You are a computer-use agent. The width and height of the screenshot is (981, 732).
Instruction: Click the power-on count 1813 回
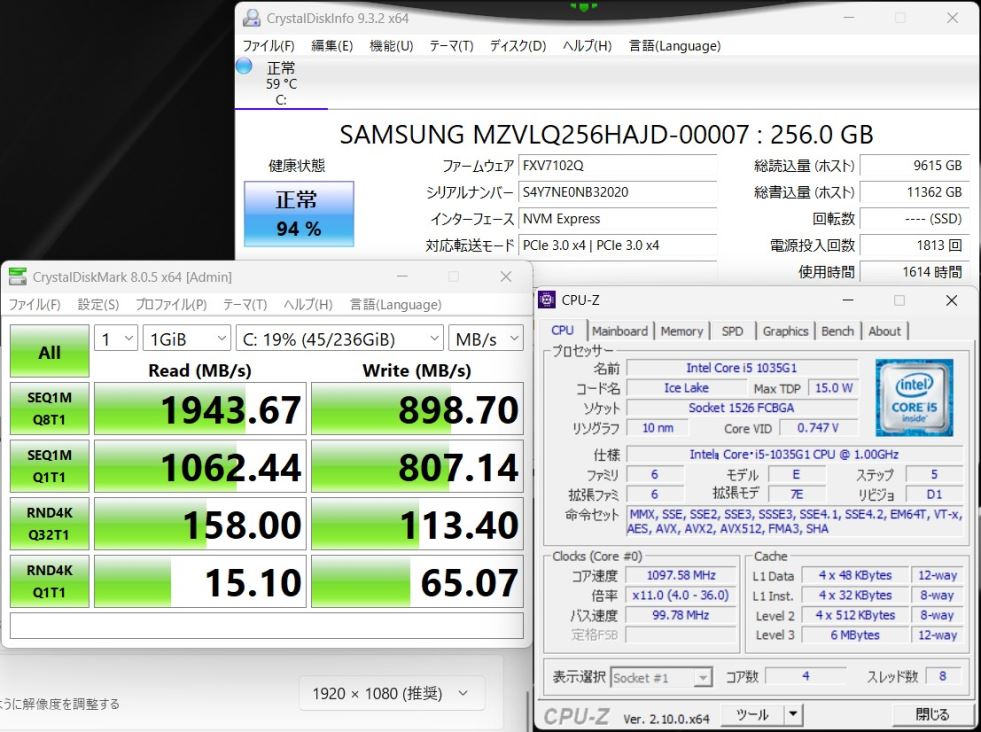tap(914, 245)
